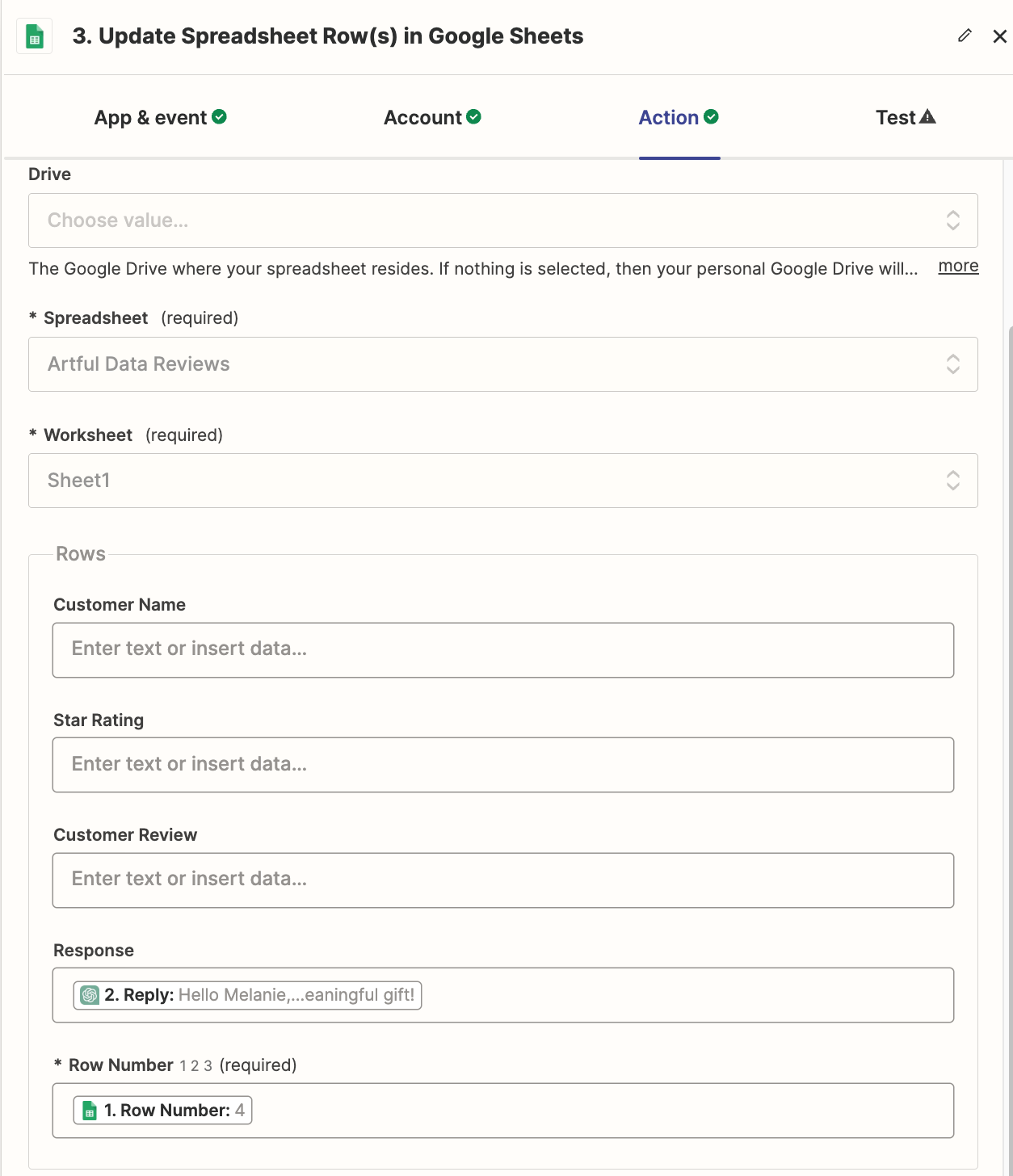
Task: Click the "more" link under Drive
Action: (958, 267)
